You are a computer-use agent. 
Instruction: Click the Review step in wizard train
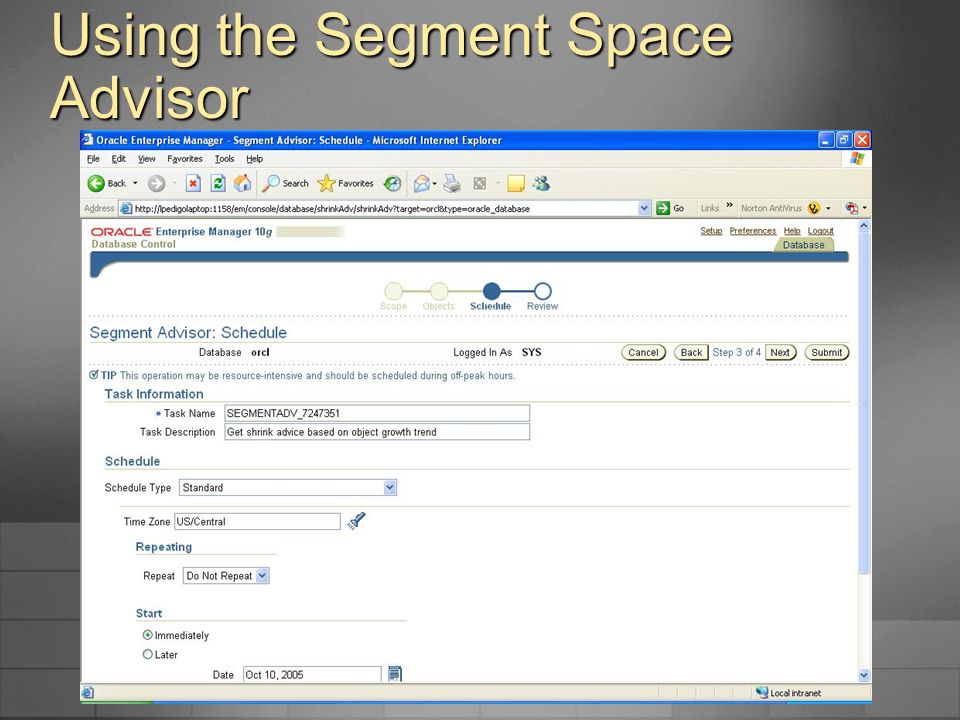[x=542, y=297]
